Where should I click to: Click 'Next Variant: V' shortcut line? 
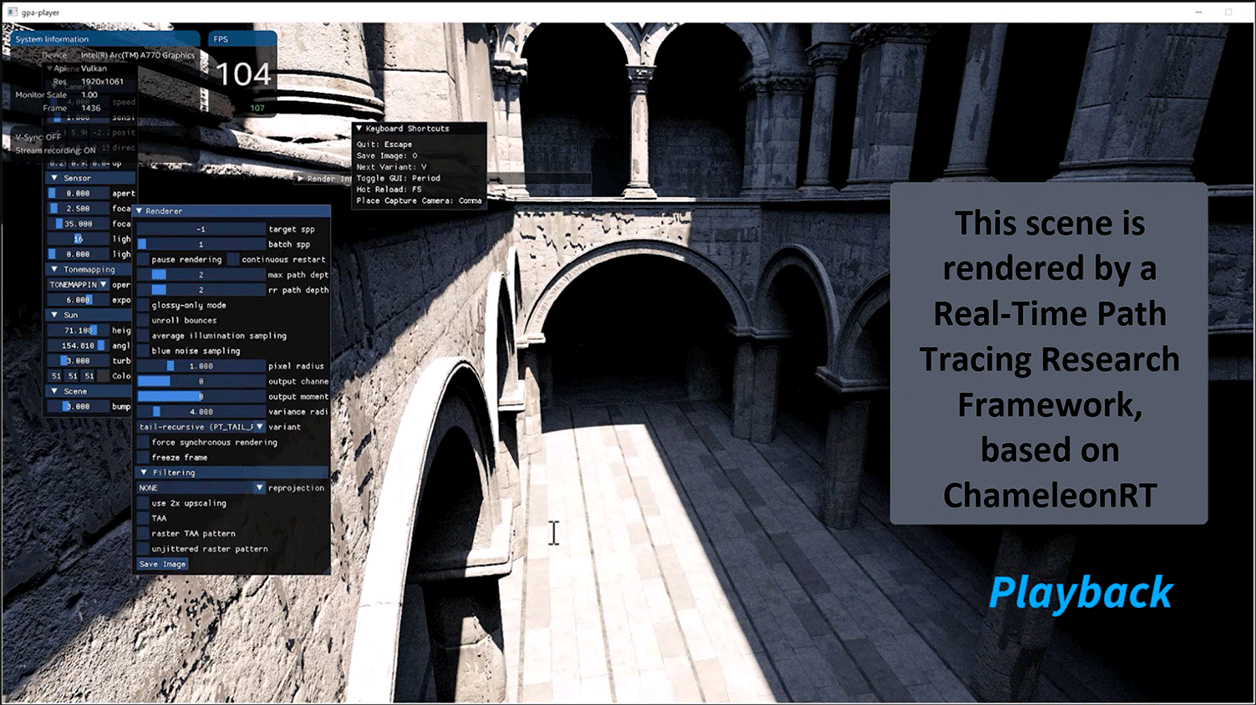[x=392, y=167]
